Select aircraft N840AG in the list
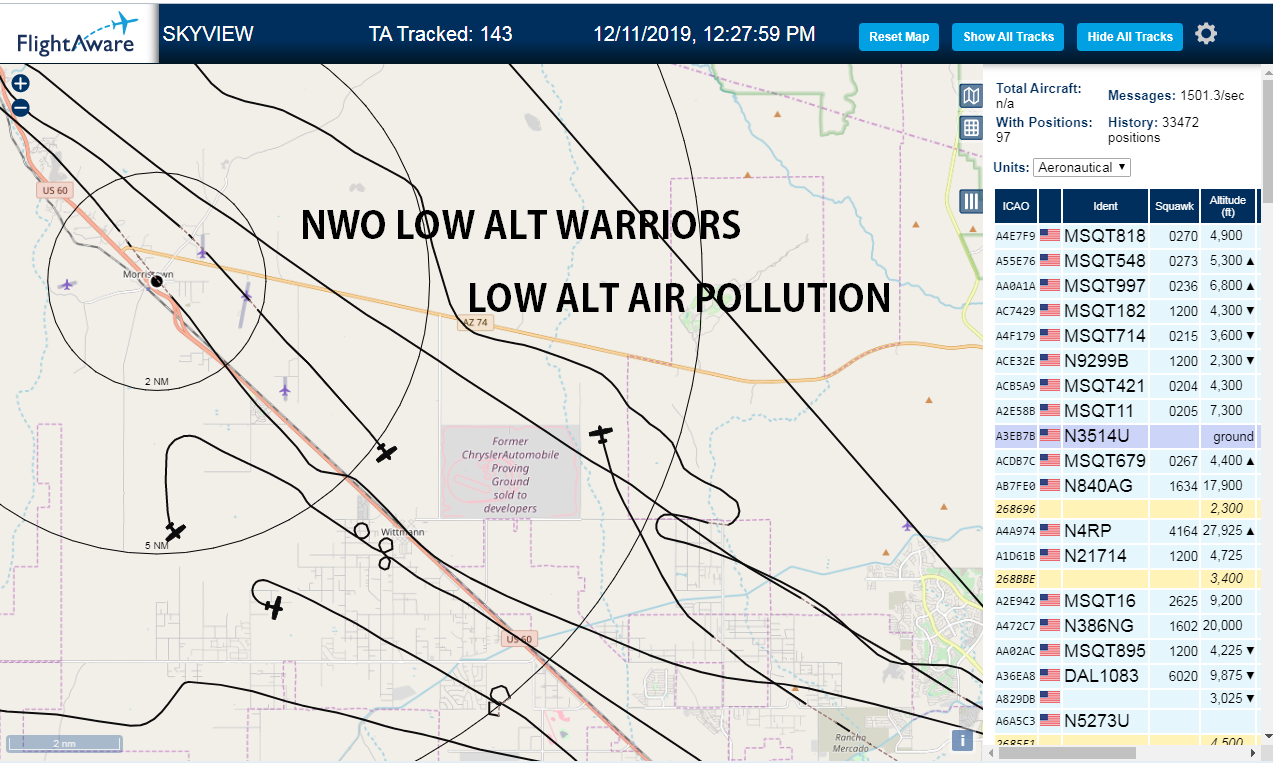This screenshot has height=763, width=1273. [1126, 486]
